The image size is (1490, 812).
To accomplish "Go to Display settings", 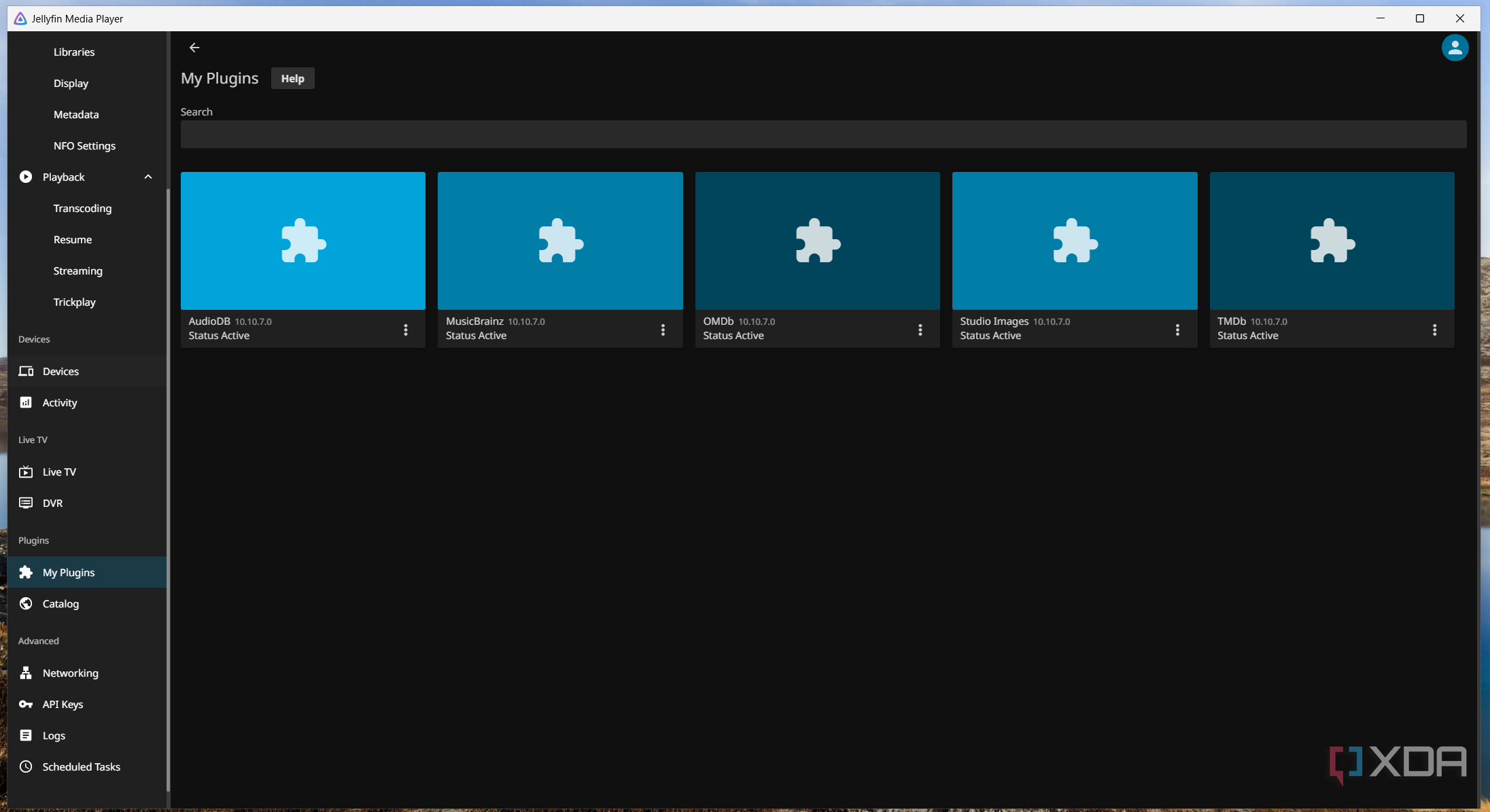I will (x=71, y=83).
